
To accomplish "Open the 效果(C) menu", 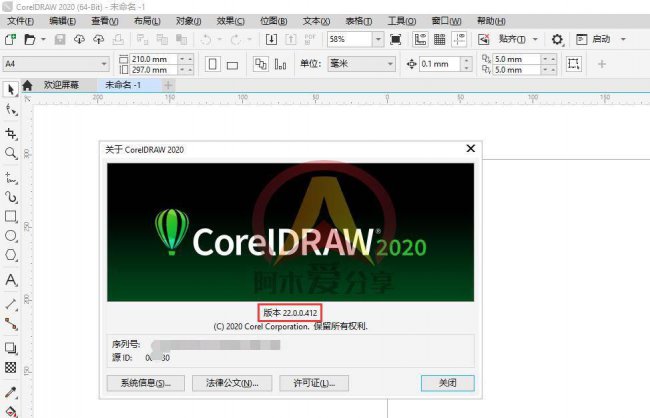I will point(230,21).
